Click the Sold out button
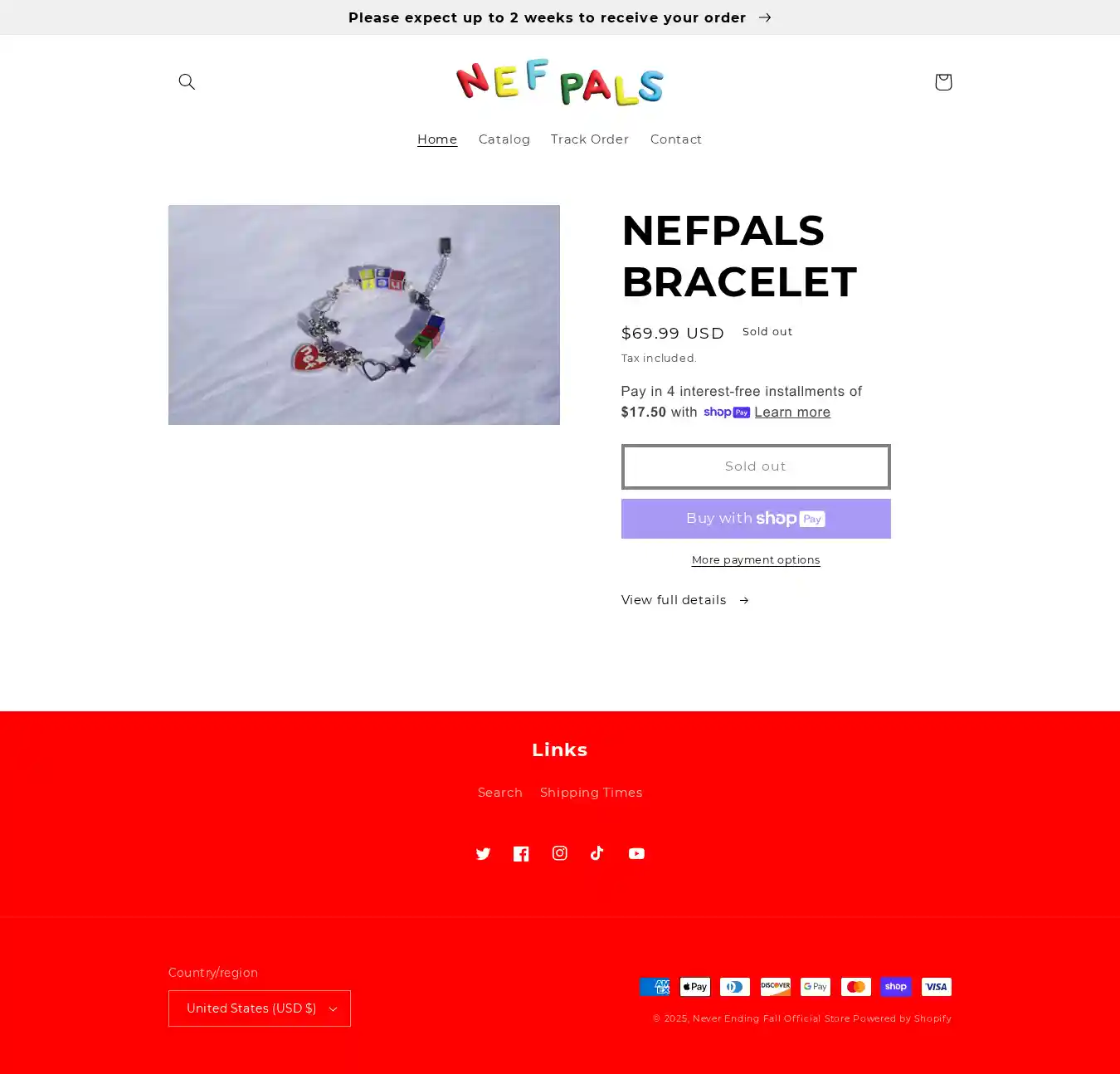Screen dimensions: 1120x1074 click(756, 466)
